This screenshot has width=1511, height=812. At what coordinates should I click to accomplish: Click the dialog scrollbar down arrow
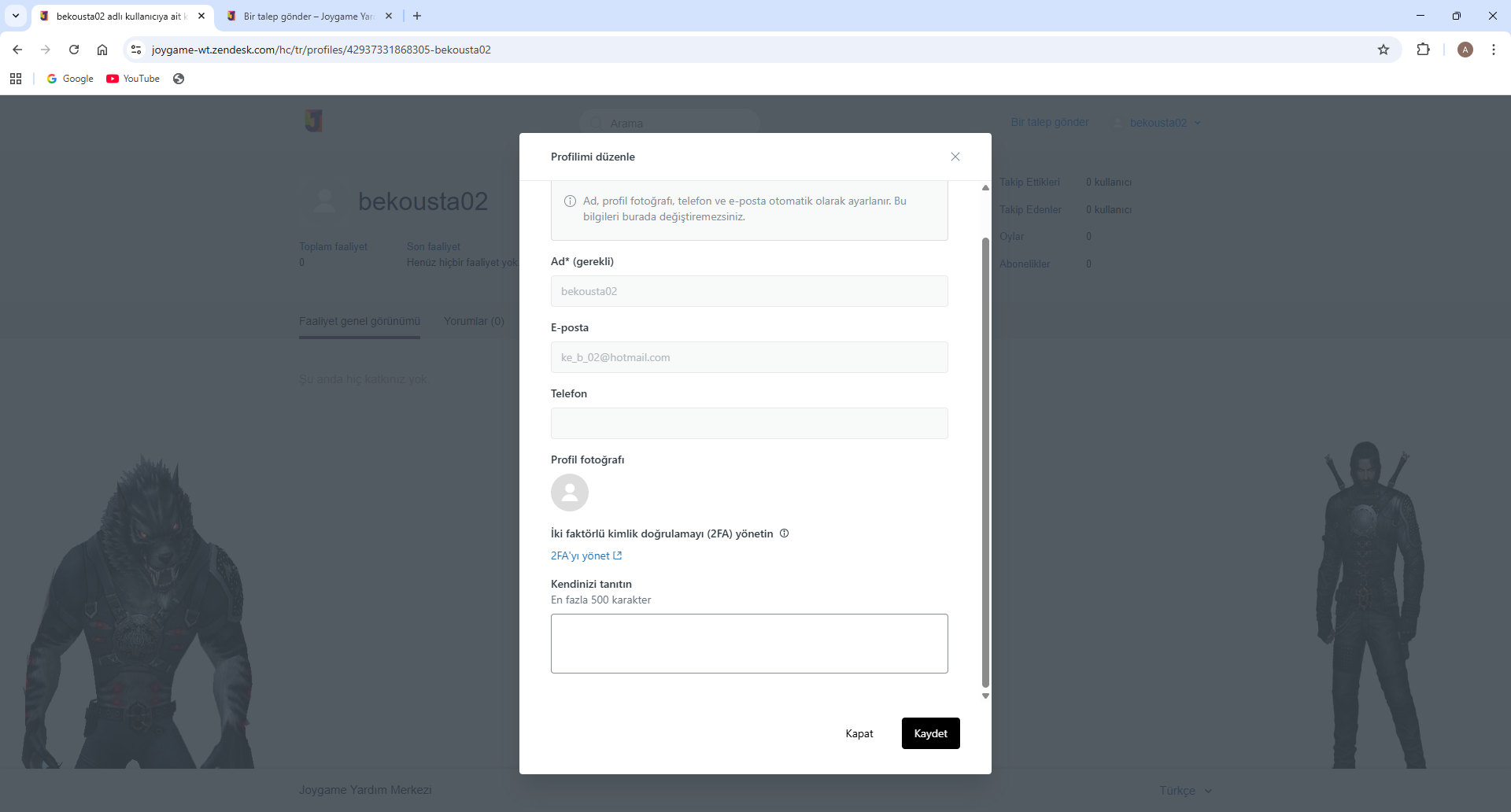click(x=985, y=696)
